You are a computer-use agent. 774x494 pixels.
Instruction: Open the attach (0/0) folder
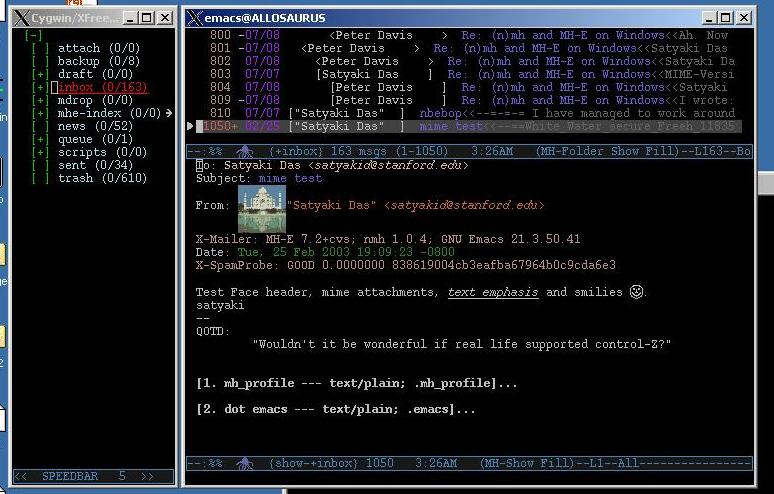(99, 48)
